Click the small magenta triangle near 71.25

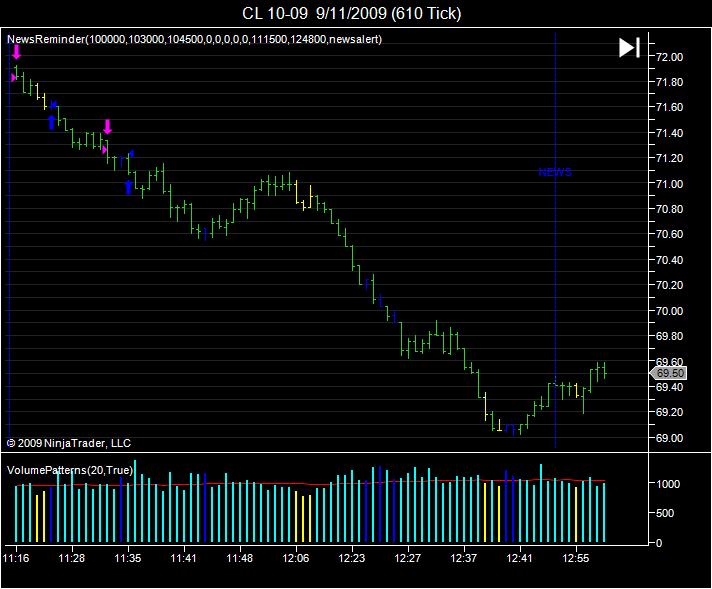(104, 149)
